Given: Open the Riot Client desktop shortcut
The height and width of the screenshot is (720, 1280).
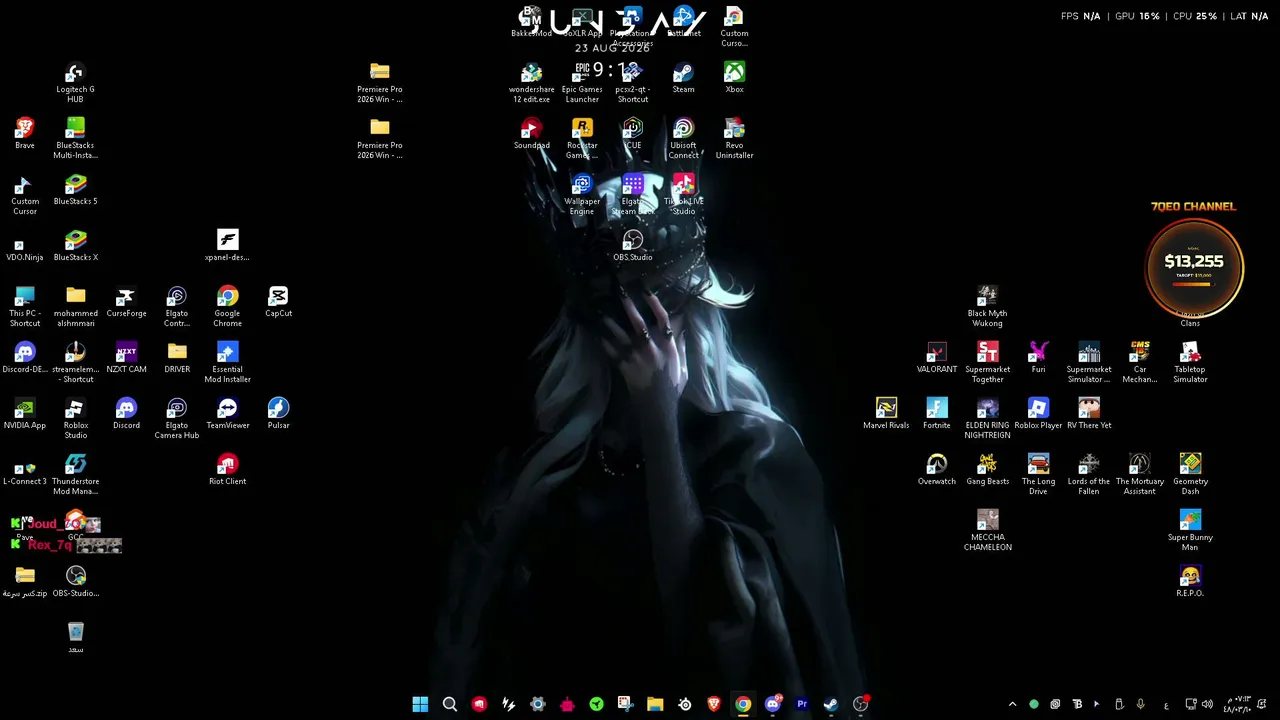Looking at the screenshot, I should (227, 470).
